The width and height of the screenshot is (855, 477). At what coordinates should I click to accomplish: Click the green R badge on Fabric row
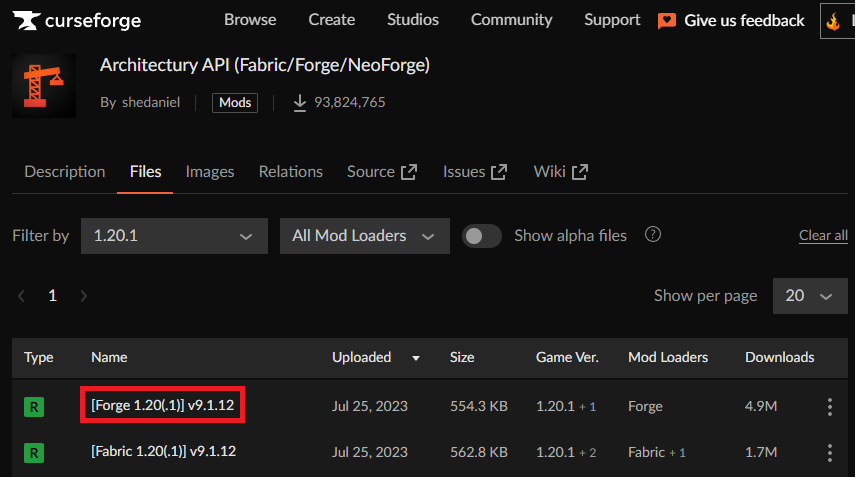[x=35, y=452]
